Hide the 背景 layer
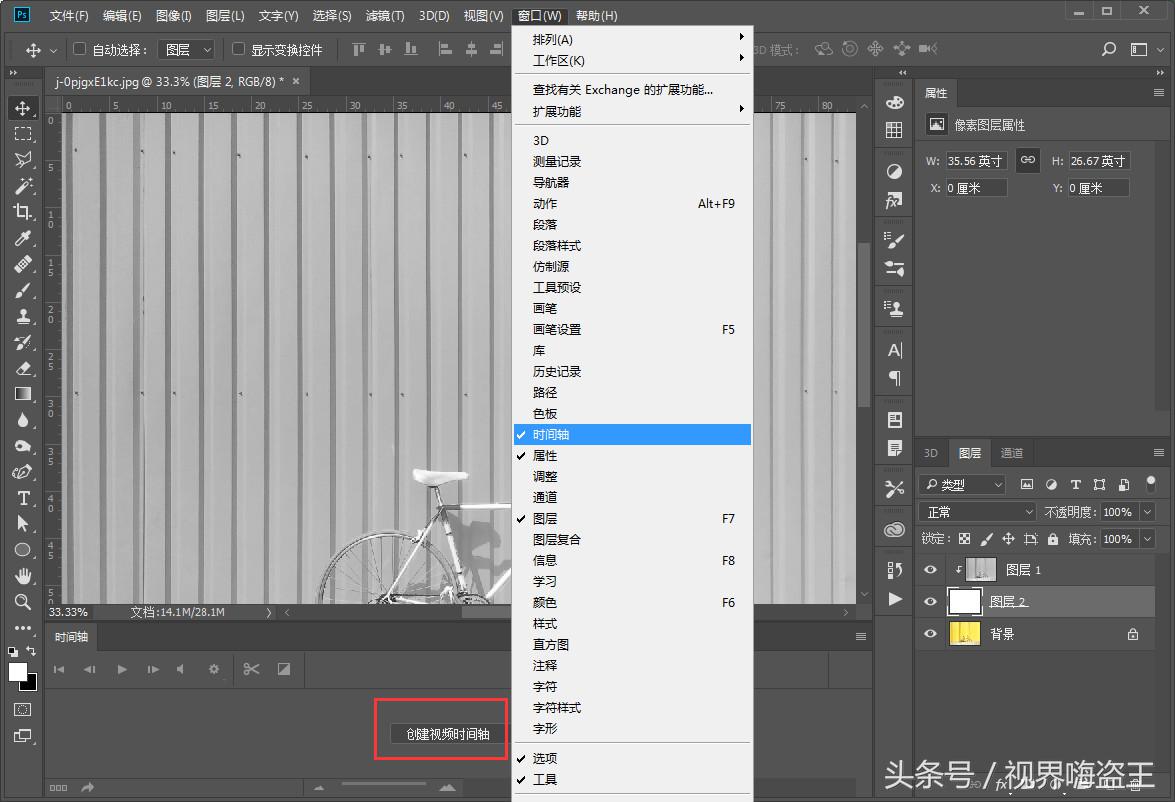The image size is (1175, 802). (x=929, y=633)
